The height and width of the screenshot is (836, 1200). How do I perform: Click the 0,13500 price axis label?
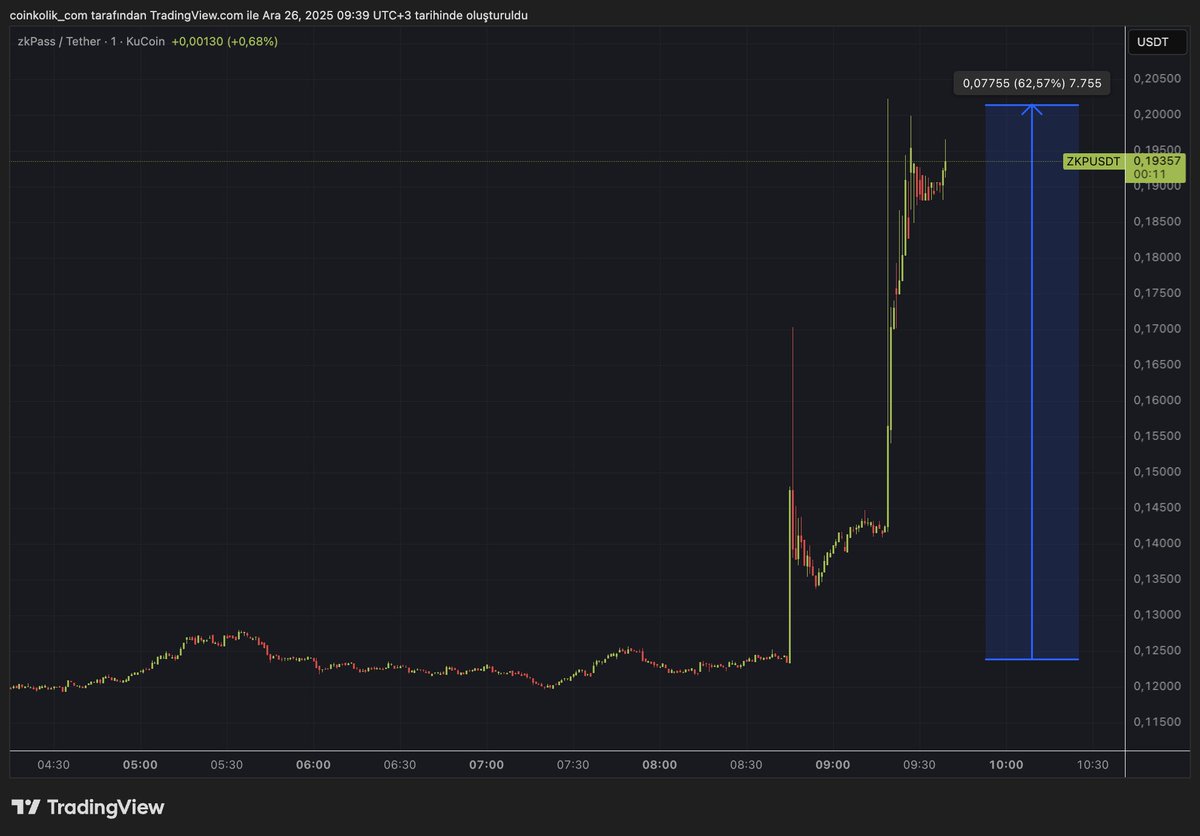point(1158,579)
